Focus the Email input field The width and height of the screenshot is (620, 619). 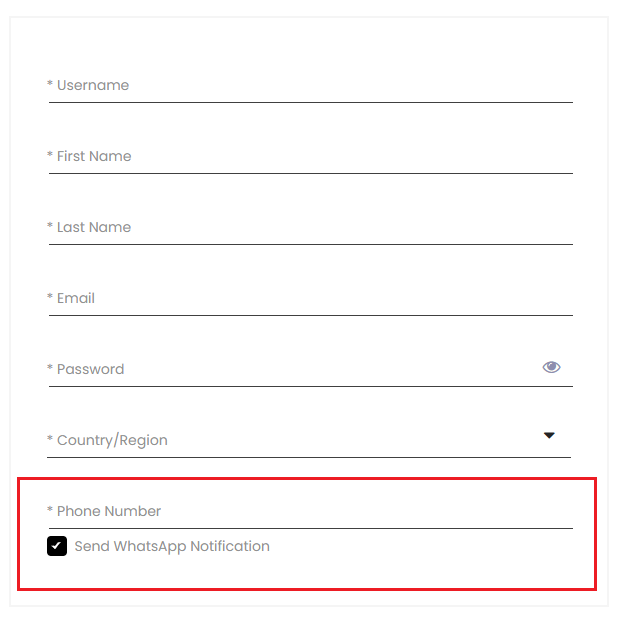pos(311,299)
